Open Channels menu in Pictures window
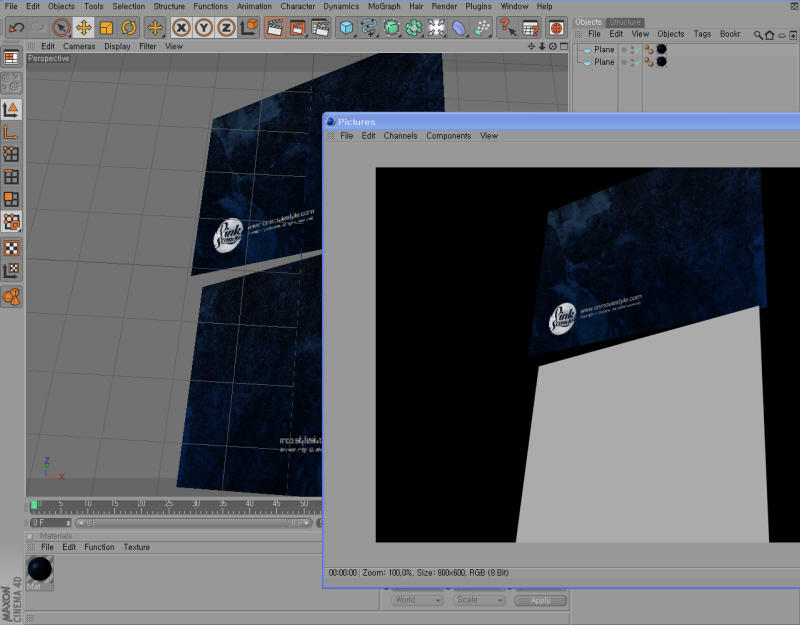This screenshot has height=625, width=800. click(400, 136)
